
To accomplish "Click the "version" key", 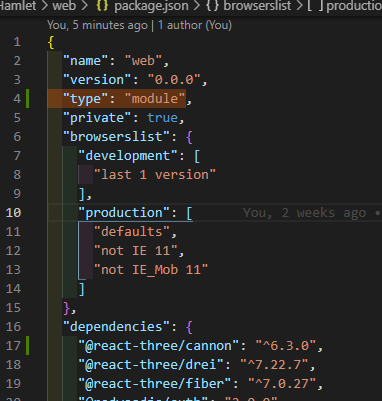I will click(97, 80).
